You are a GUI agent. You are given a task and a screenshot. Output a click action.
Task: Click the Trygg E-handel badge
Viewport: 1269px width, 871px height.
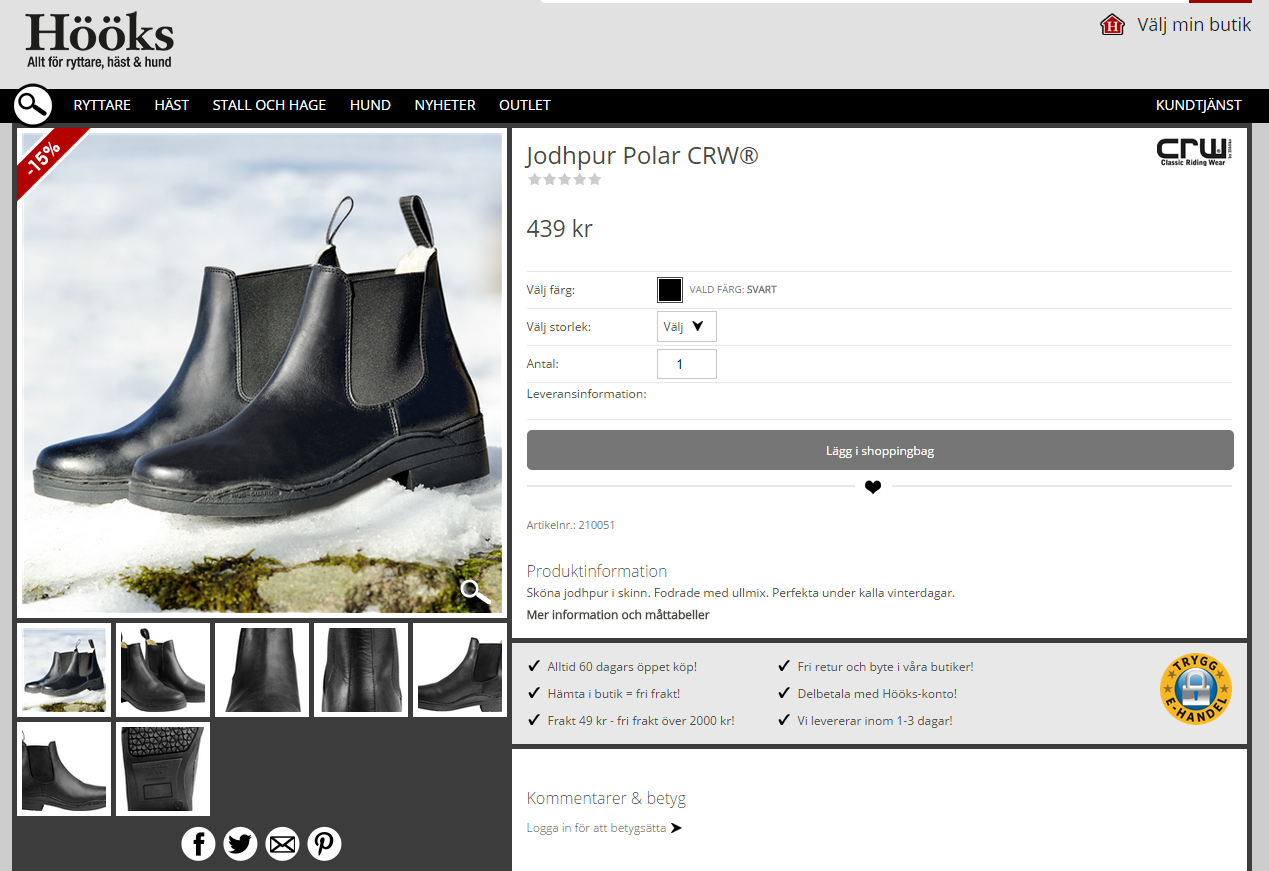click(1195, 689)
